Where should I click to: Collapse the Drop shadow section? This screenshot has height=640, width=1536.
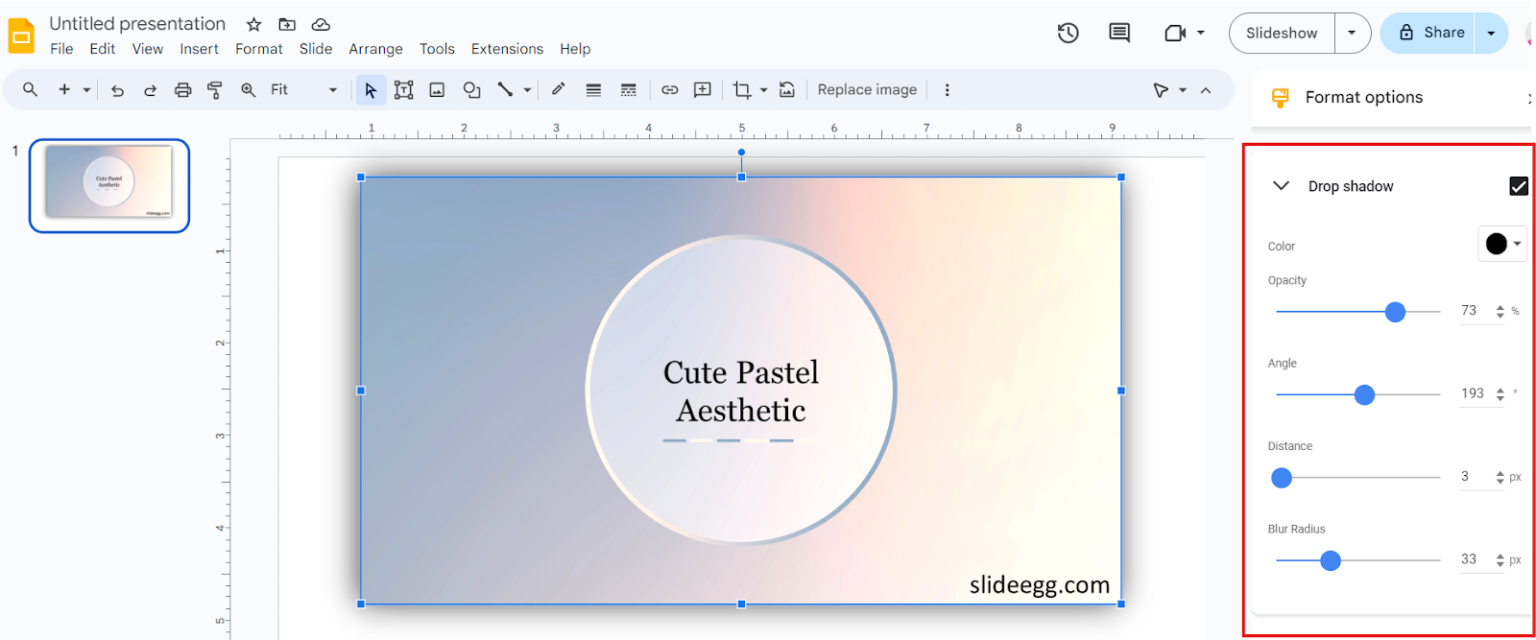(x=1281, y=185)
